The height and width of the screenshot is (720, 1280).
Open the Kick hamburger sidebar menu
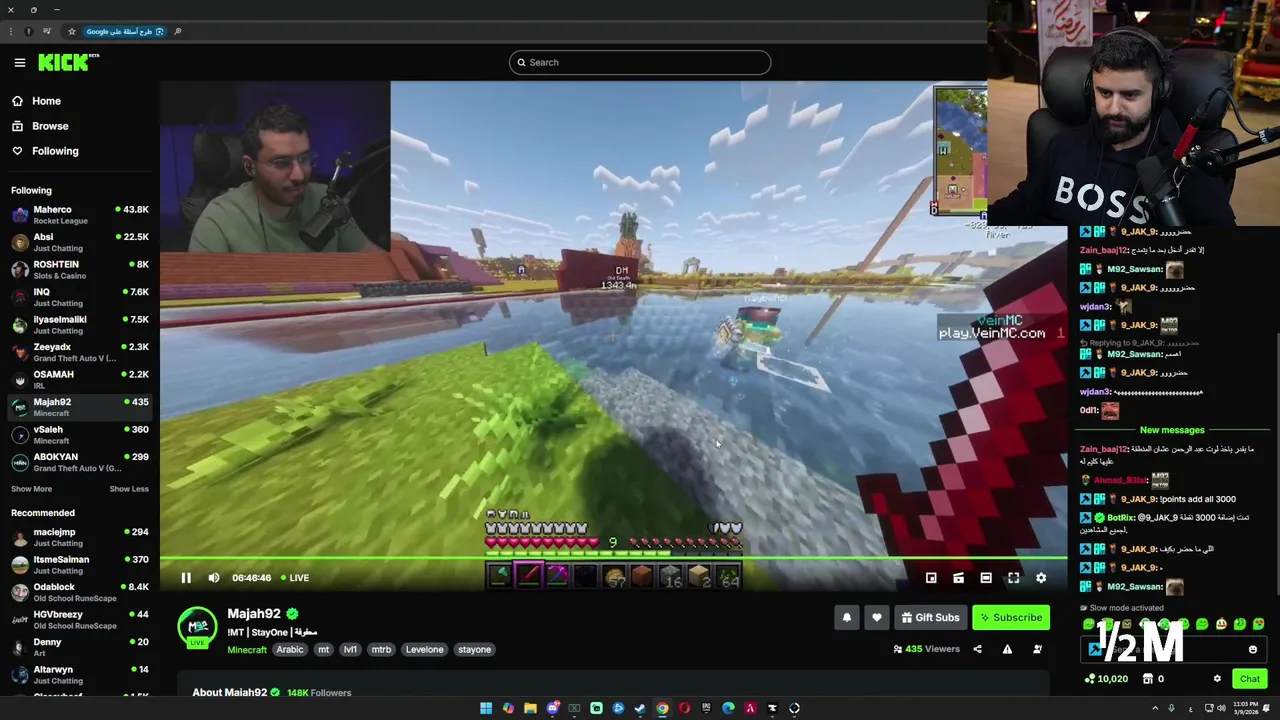pos(19,63)
